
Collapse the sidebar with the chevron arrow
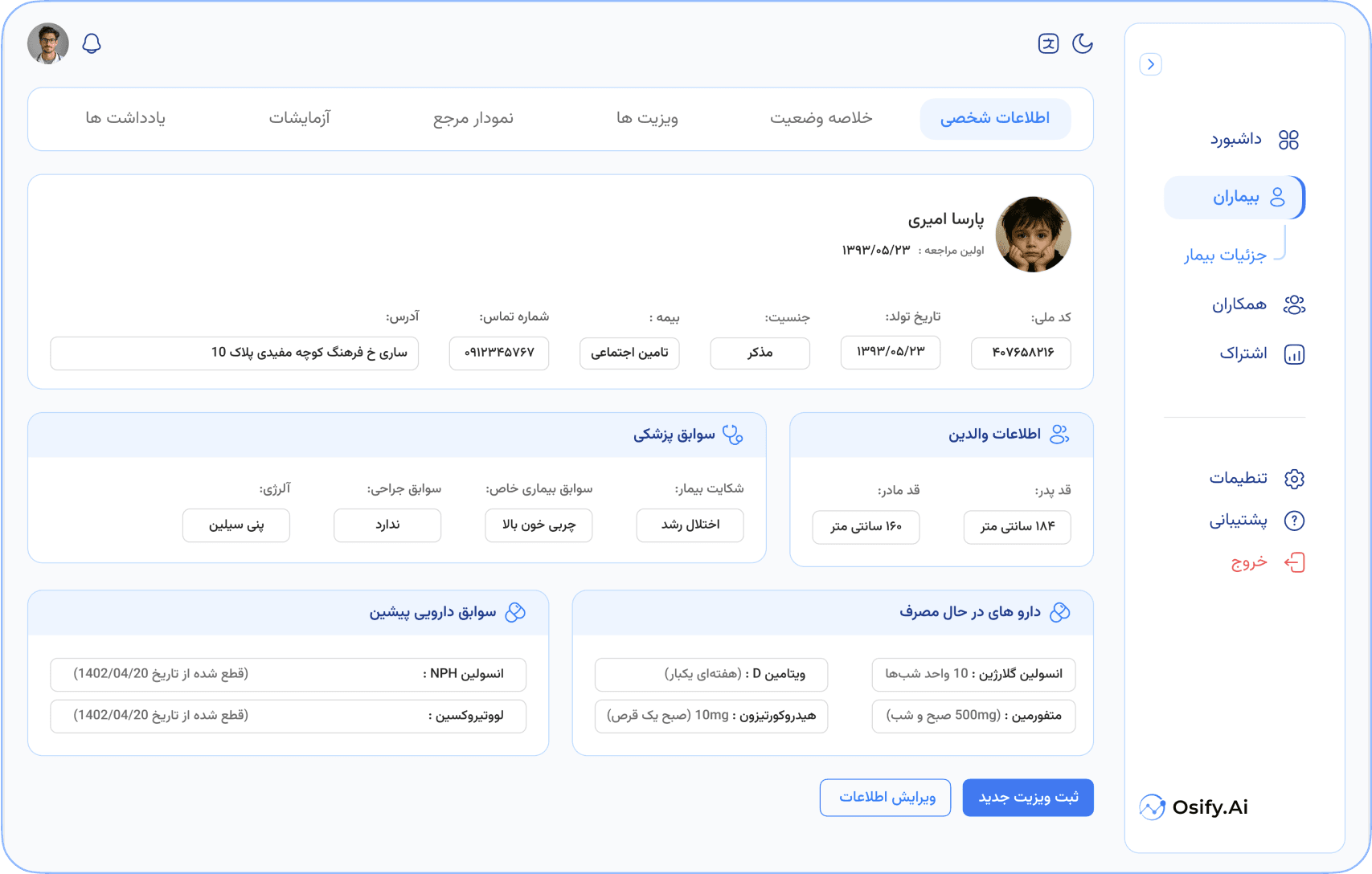(1151, 63)
